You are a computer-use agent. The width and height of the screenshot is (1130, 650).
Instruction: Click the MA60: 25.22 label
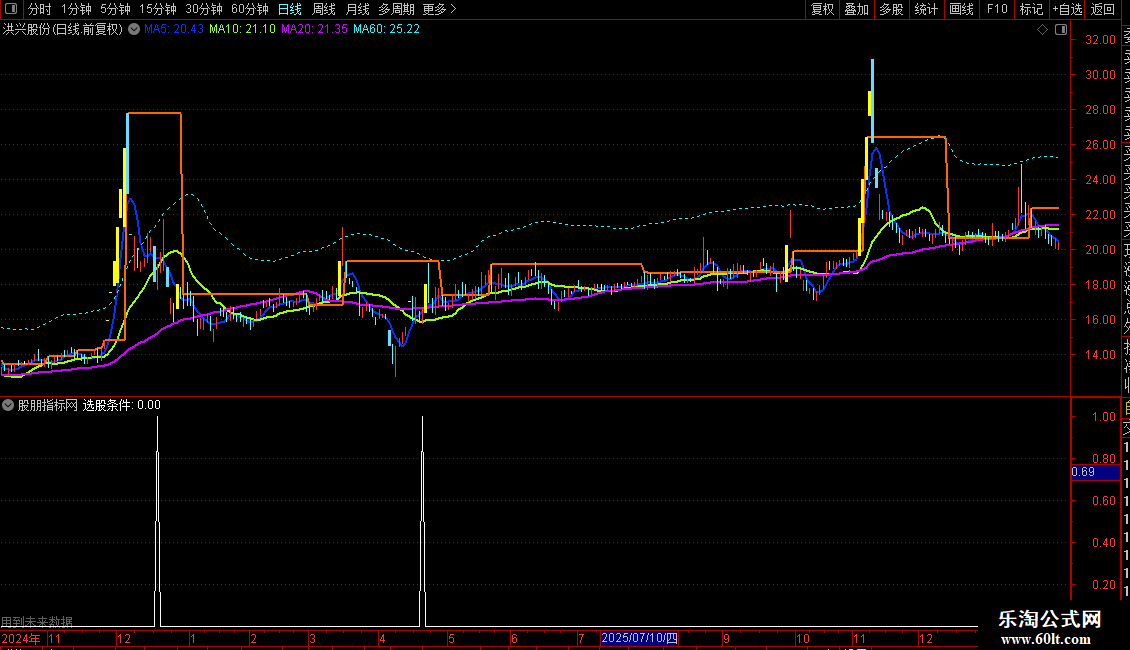(386, 29)
